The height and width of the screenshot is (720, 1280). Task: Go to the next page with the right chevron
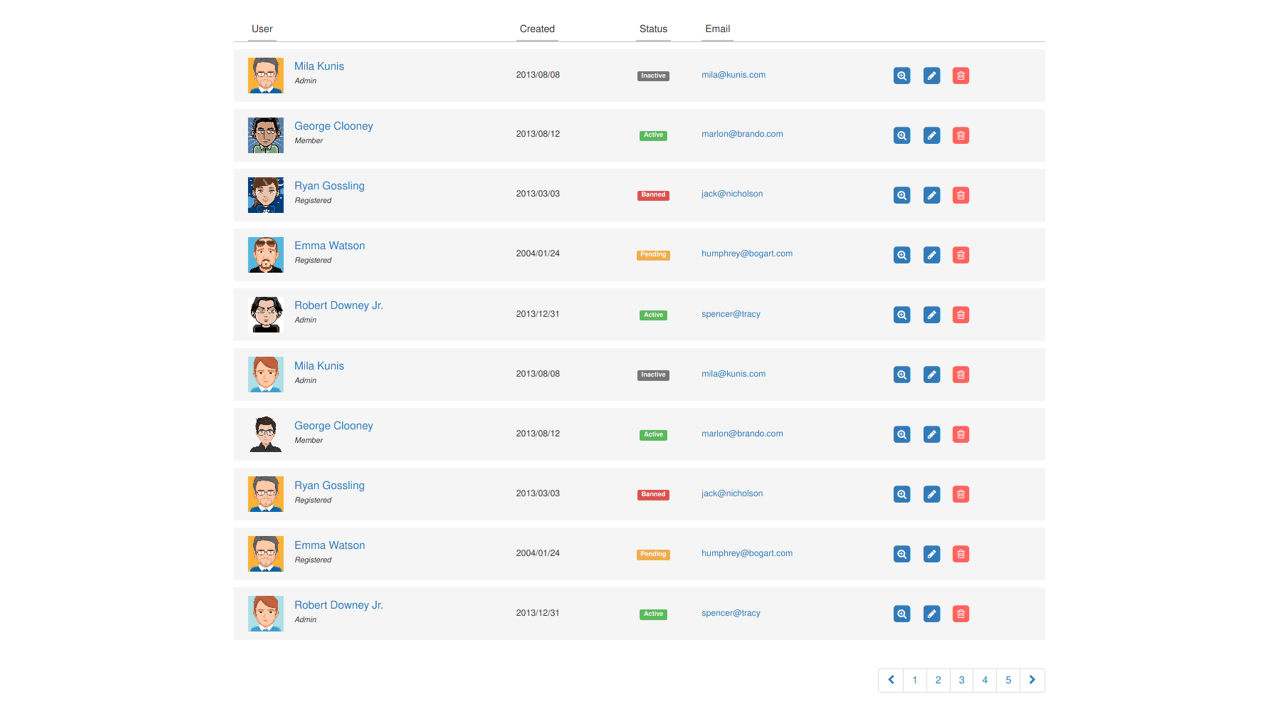click(1031, 679)
